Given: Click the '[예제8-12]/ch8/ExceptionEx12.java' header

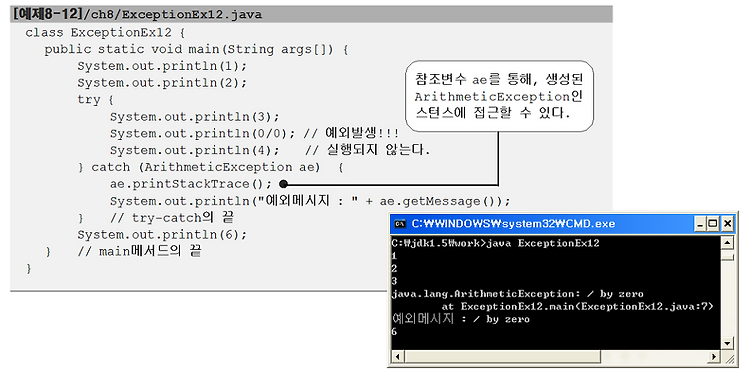Looking at the screenshot, I should pyautogui.click(x=138, y=14).
